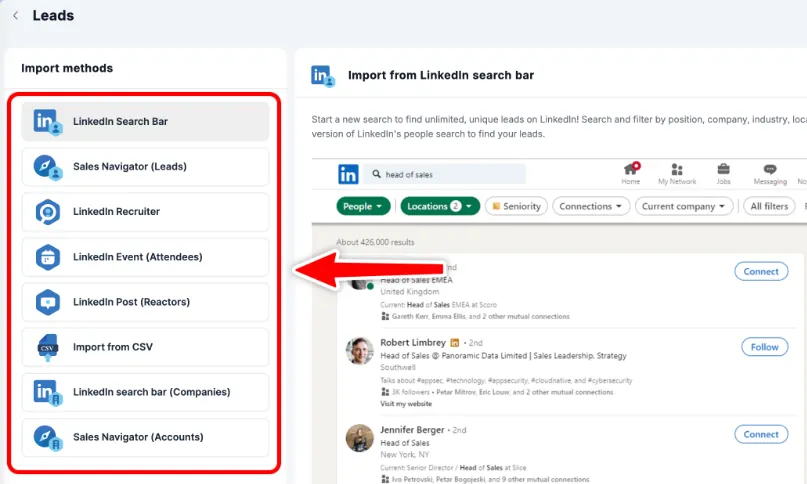
Task: Expand the Current company filter dropdown
Action: (x=684, y=206)
